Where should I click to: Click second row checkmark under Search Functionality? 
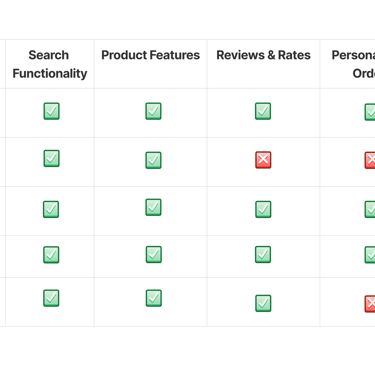coord(52,158)
